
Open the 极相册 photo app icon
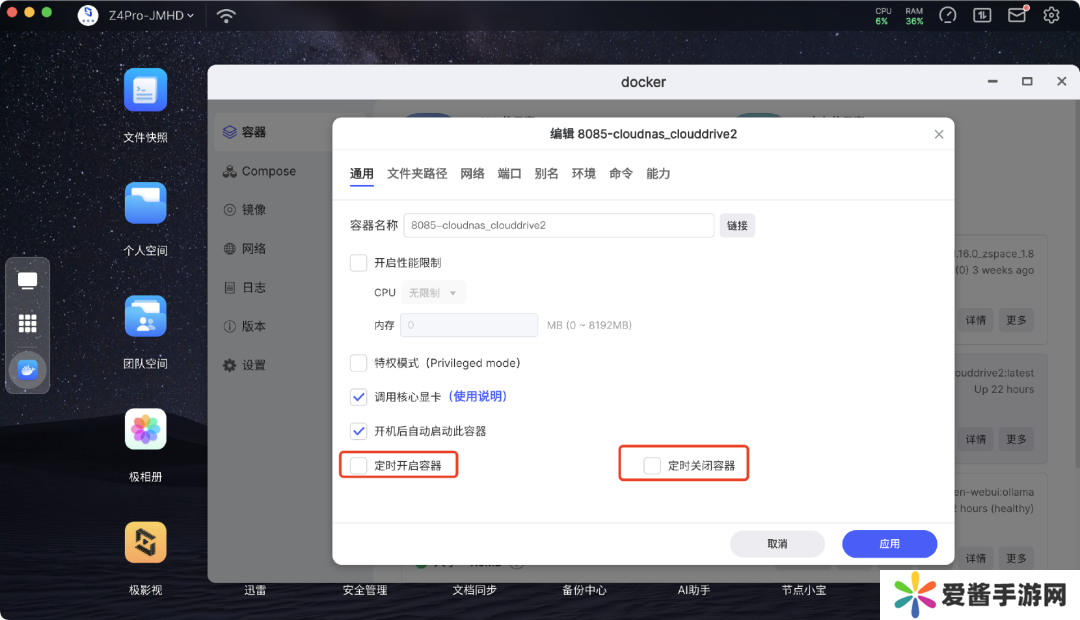point(145,430)
